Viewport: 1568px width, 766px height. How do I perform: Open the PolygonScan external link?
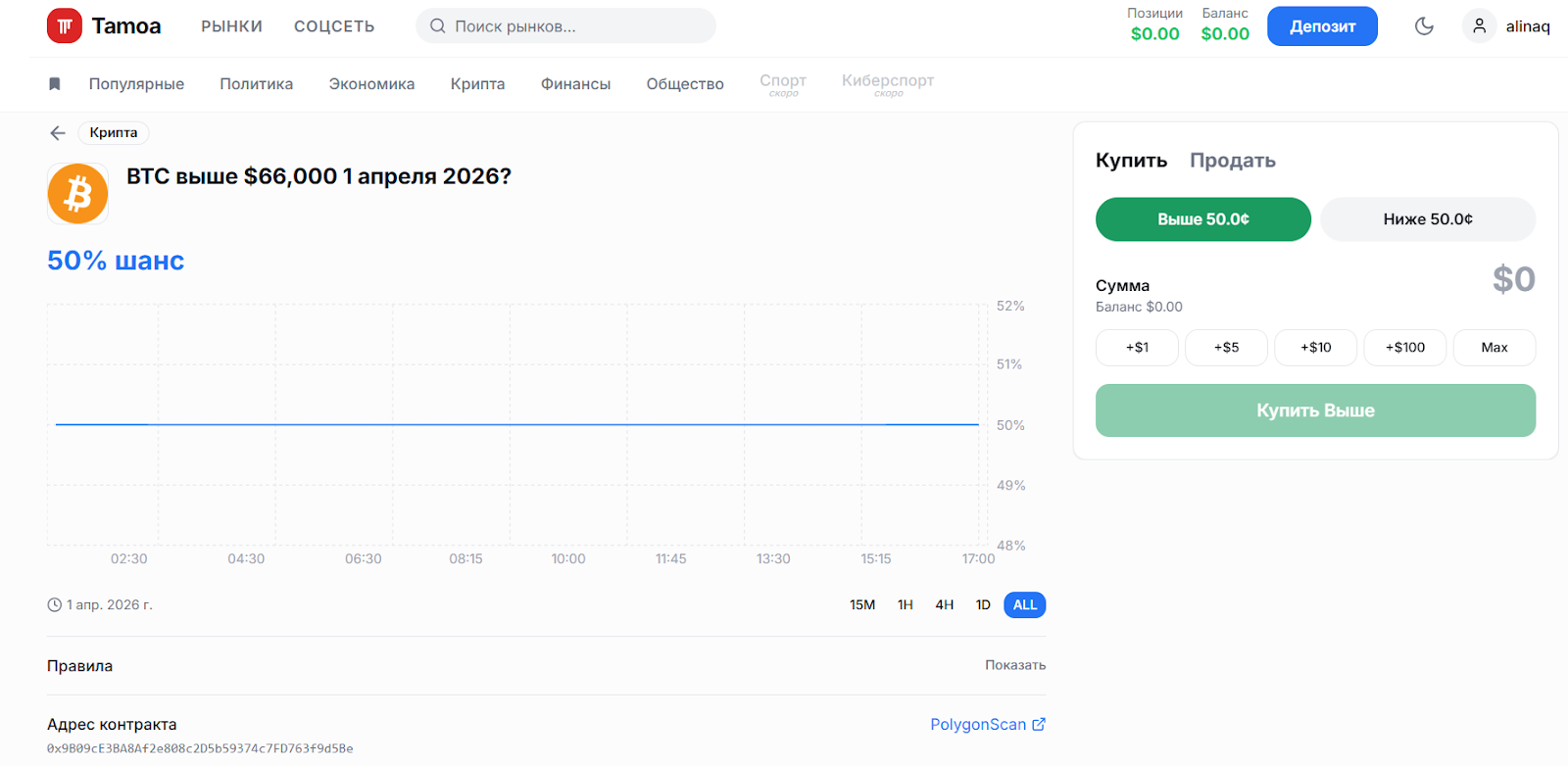pos(987,725)
